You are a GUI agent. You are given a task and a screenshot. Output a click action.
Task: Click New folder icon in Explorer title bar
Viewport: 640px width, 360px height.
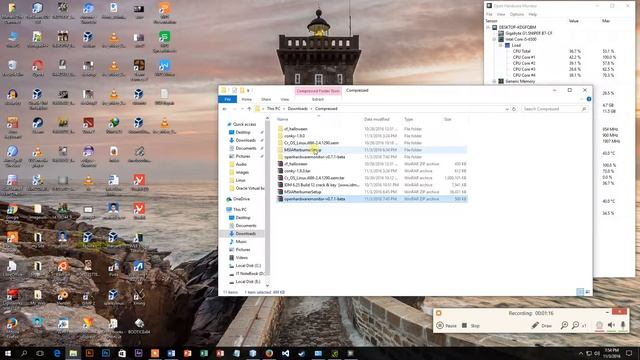click(242, 90)
